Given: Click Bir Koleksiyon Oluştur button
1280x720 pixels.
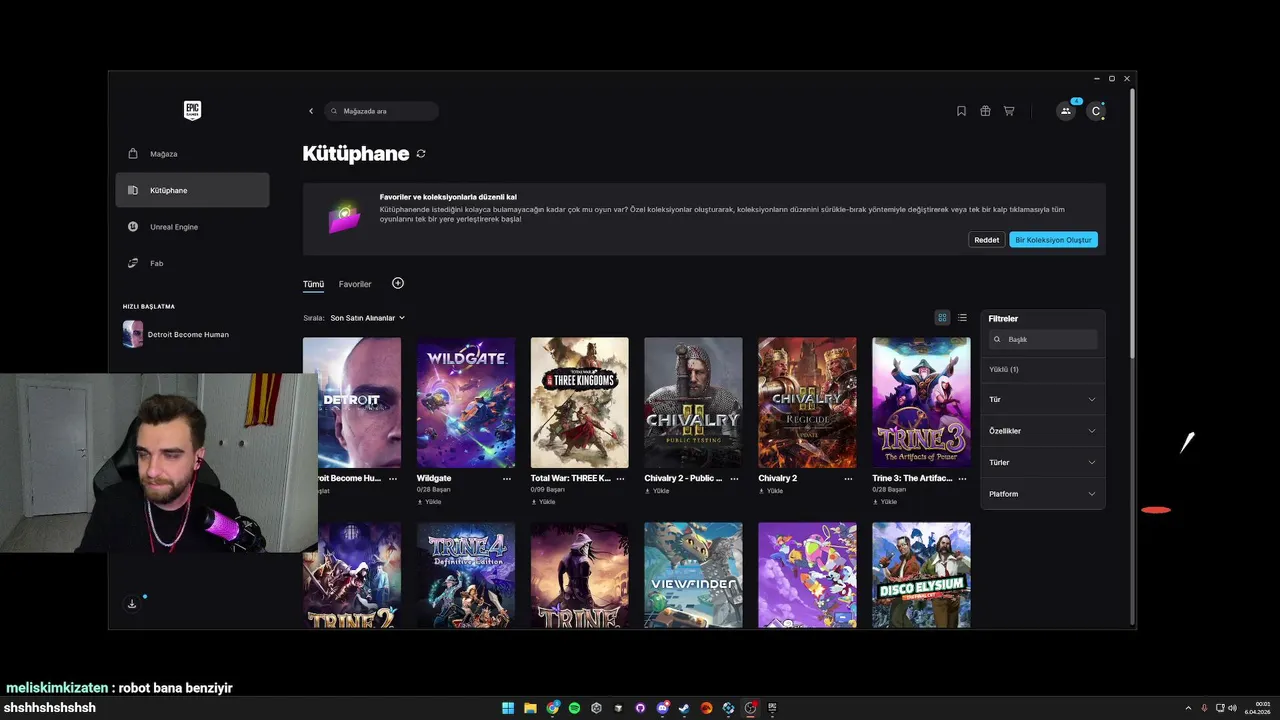Looking at the screenshot, I should [1053, 240].
